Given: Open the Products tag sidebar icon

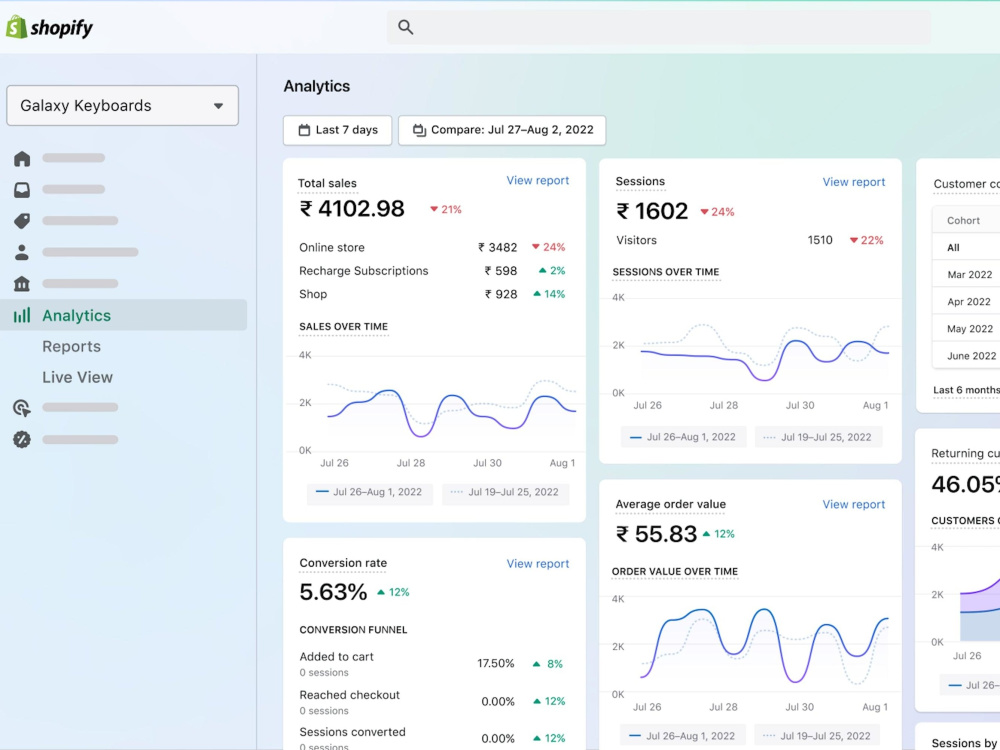Looking at the screenshot, I should (22, 221).
